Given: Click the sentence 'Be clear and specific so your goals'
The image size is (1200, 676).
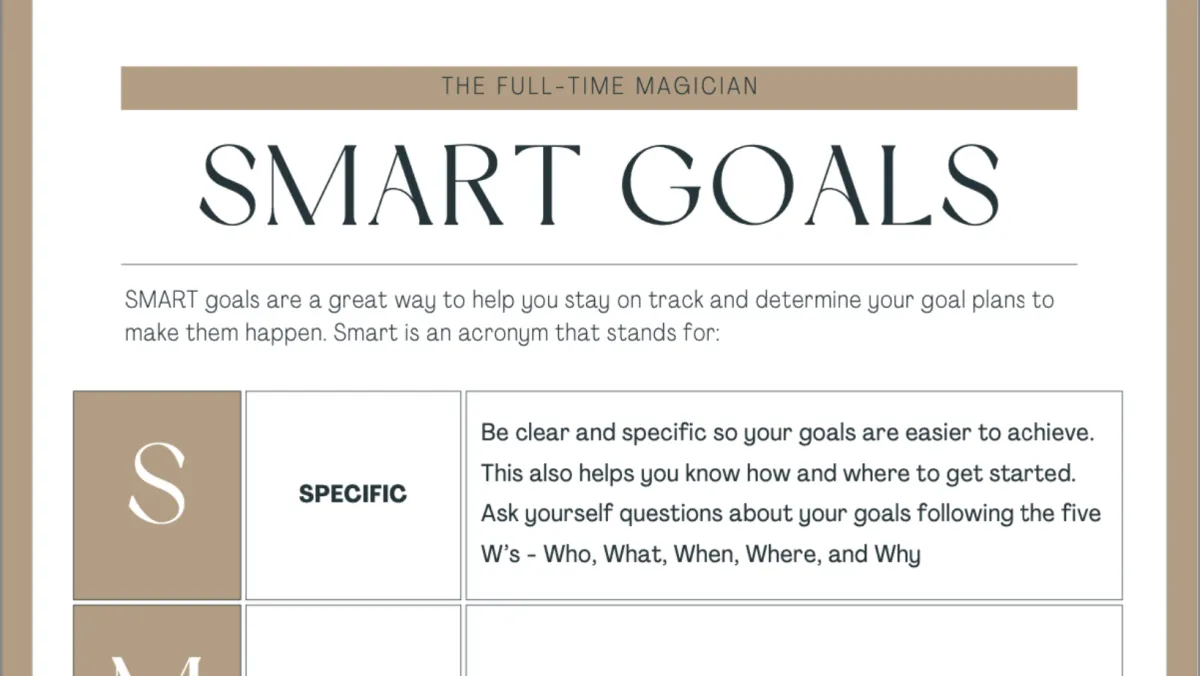Looking at the screenshot, I should click(x=789, y=434).
